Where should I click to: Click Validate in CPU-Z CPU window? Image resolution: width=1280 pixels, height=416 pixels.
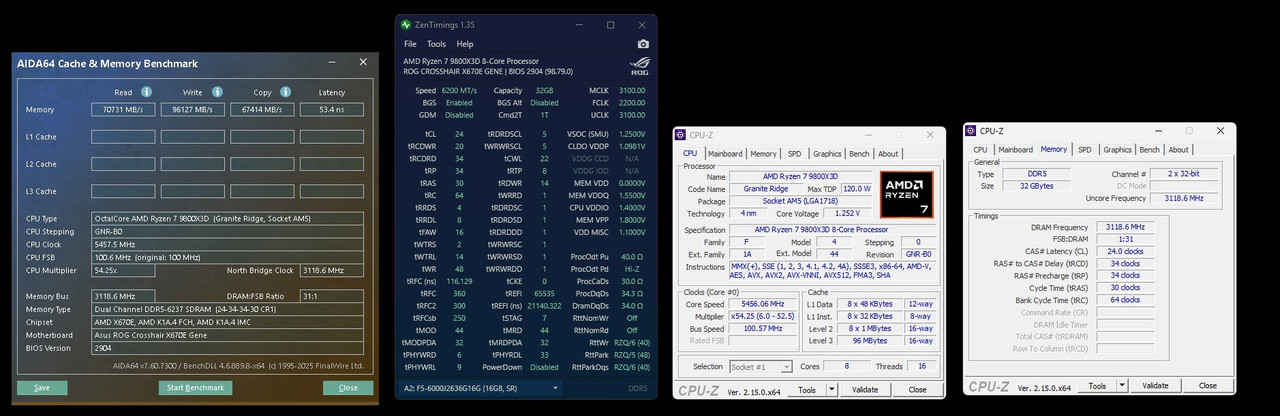(x=865, y=390)
